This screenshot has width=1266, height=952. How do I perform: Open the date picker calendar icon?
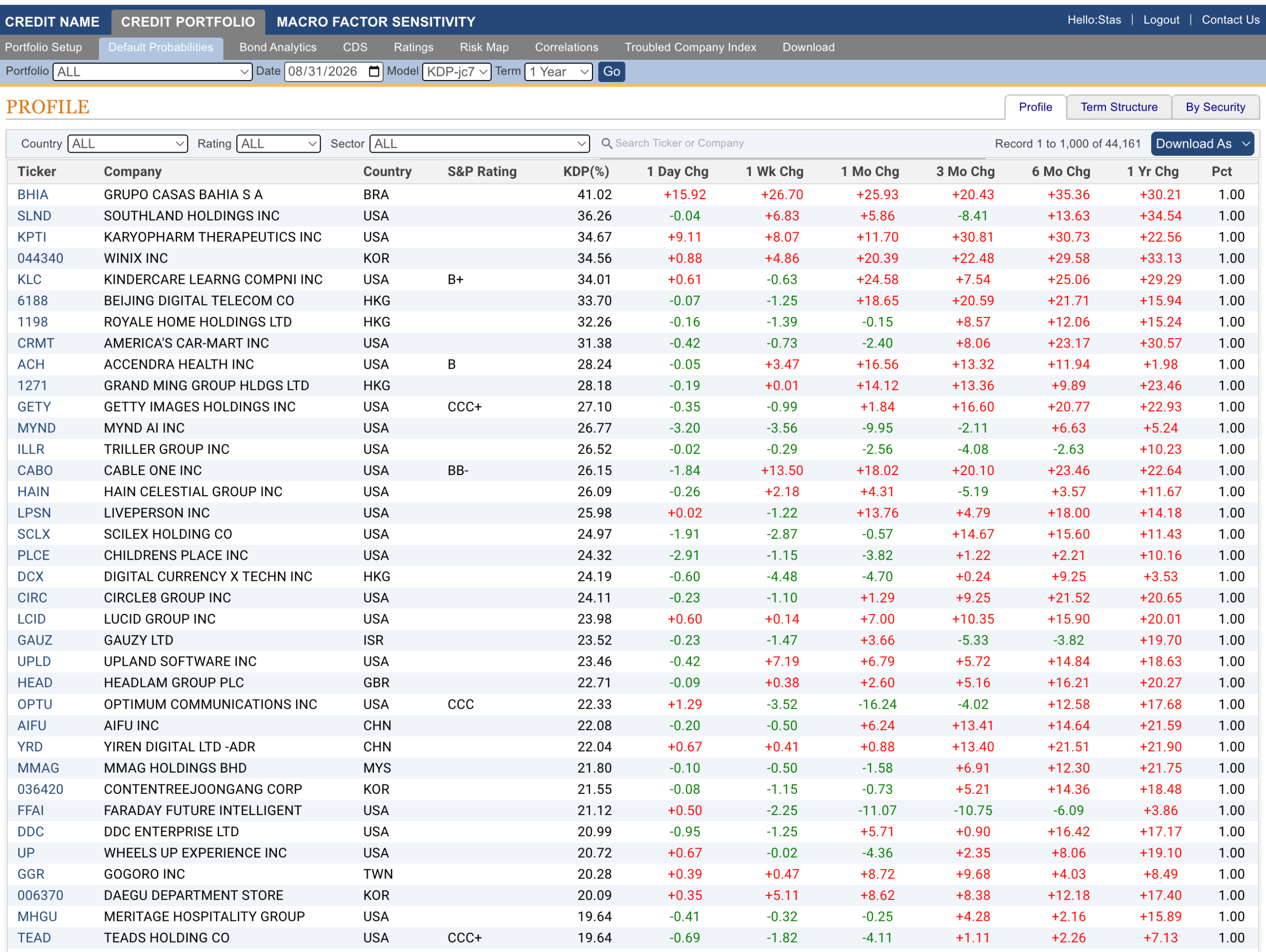374,72
